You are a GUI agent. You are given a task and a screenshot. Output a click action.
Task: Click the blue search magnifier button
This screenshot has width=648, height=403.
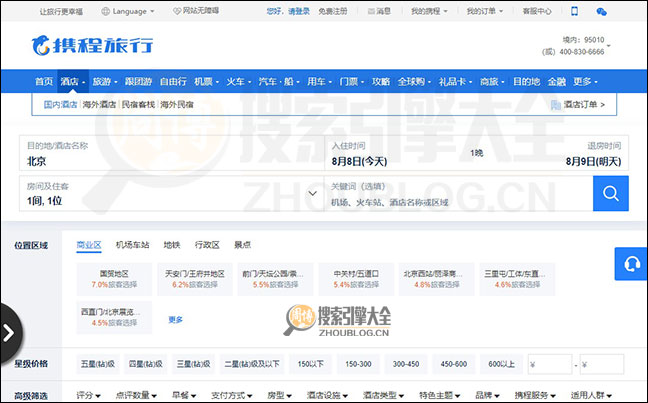[610, 193]
